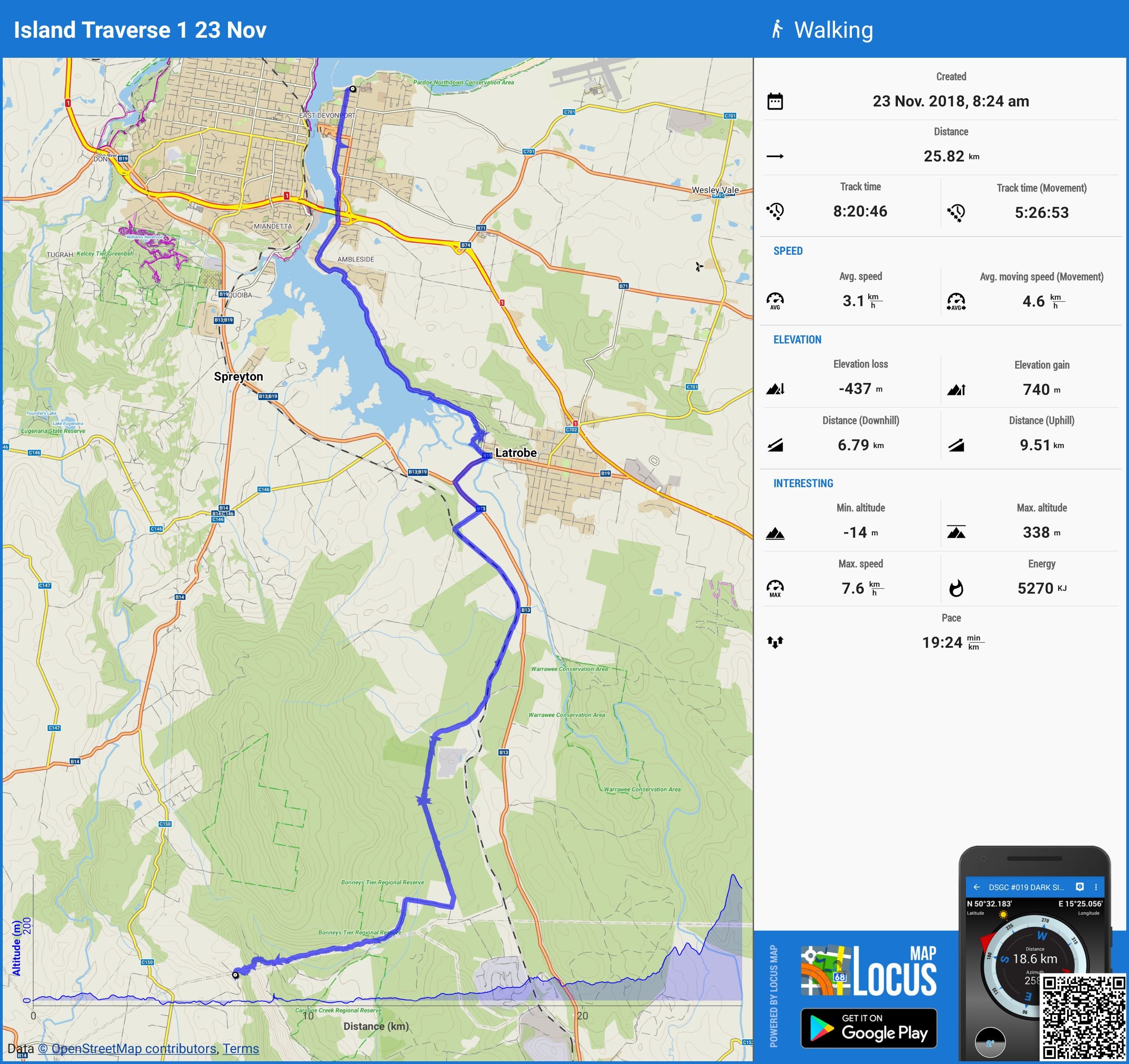Click the Latrobe town label on map

[516, 453]
